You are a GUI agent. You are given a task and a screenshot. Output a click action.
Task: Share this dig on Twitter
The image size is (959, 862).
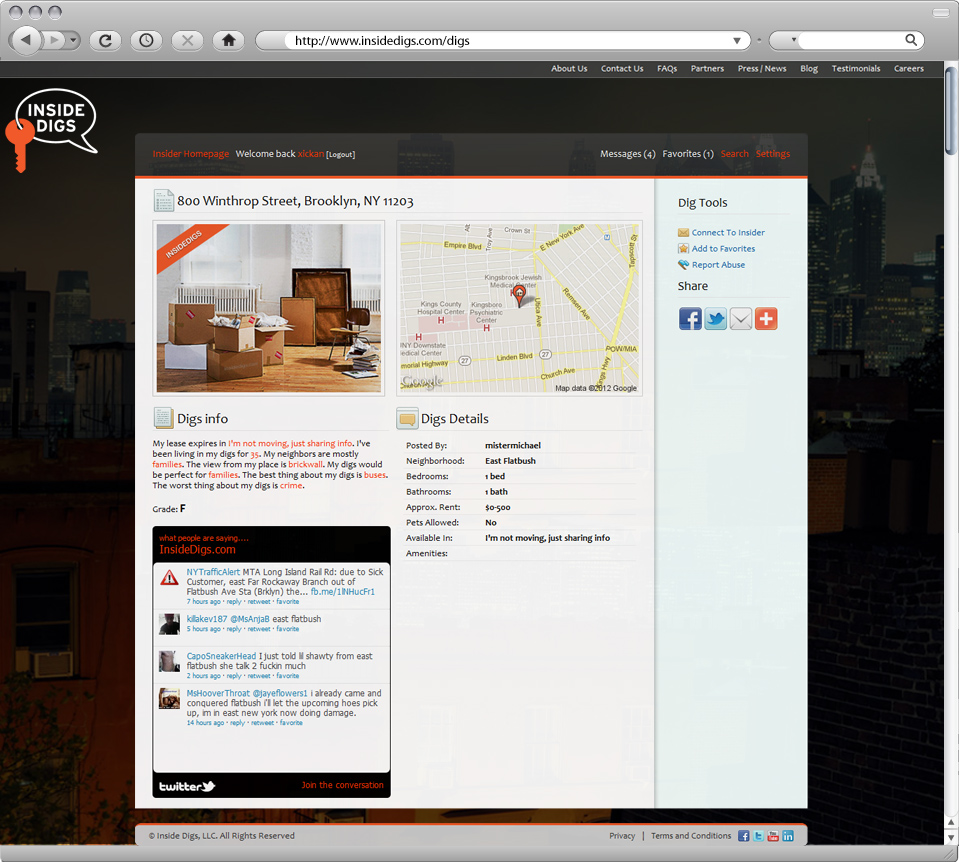tap(716, 319)
